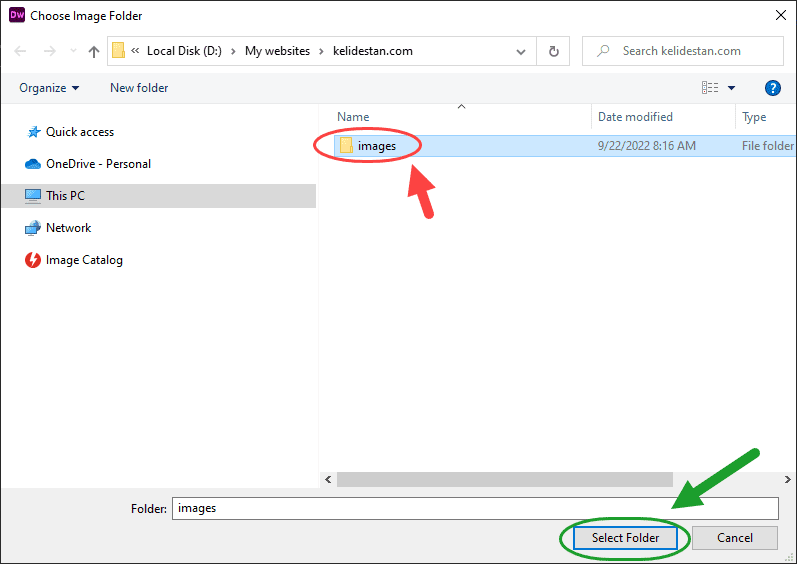
Task: Click the horizontal scrollbar thumb
Action: (x=505, y=479)
